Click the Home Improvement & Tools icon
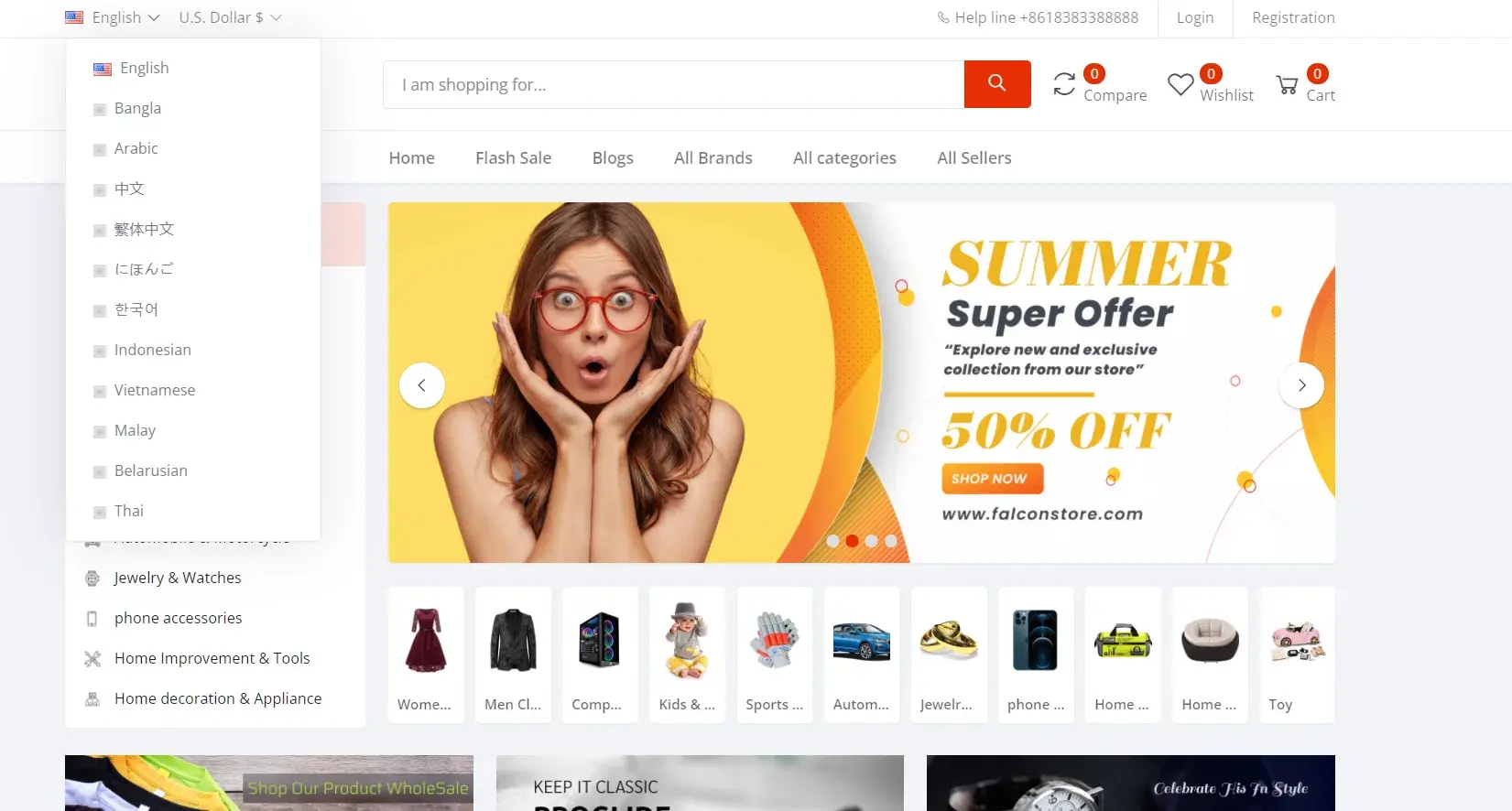 (92, 658)
